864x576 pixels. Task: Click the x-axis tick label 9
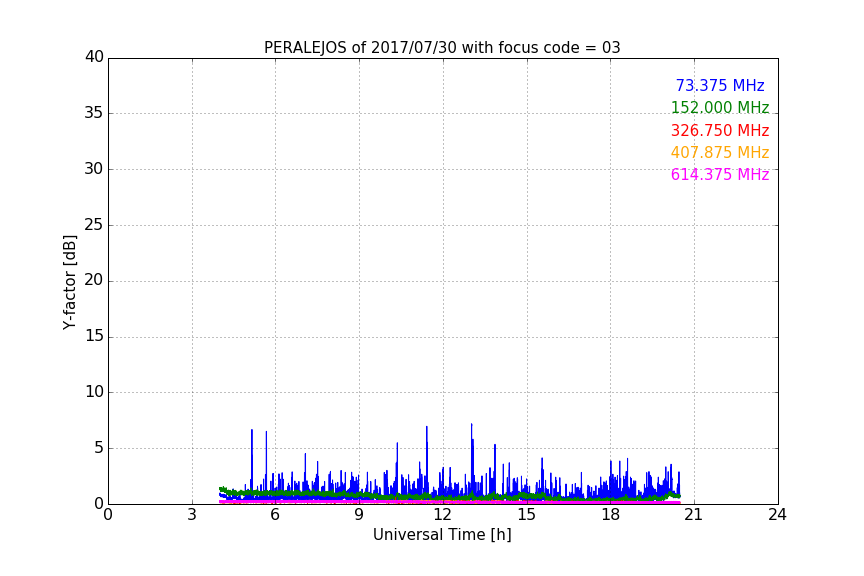(x=359, y=515)
